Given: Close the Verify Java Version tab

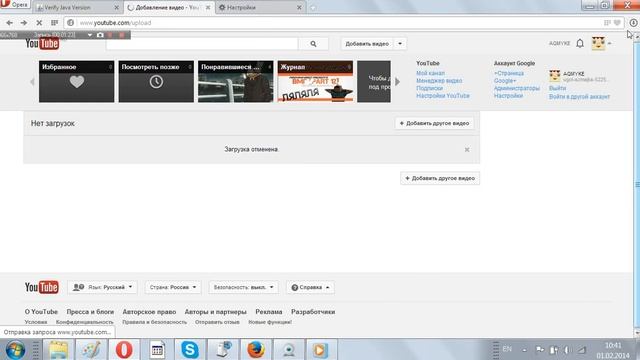Looking at the screenshot, I should tap(116, 7).
